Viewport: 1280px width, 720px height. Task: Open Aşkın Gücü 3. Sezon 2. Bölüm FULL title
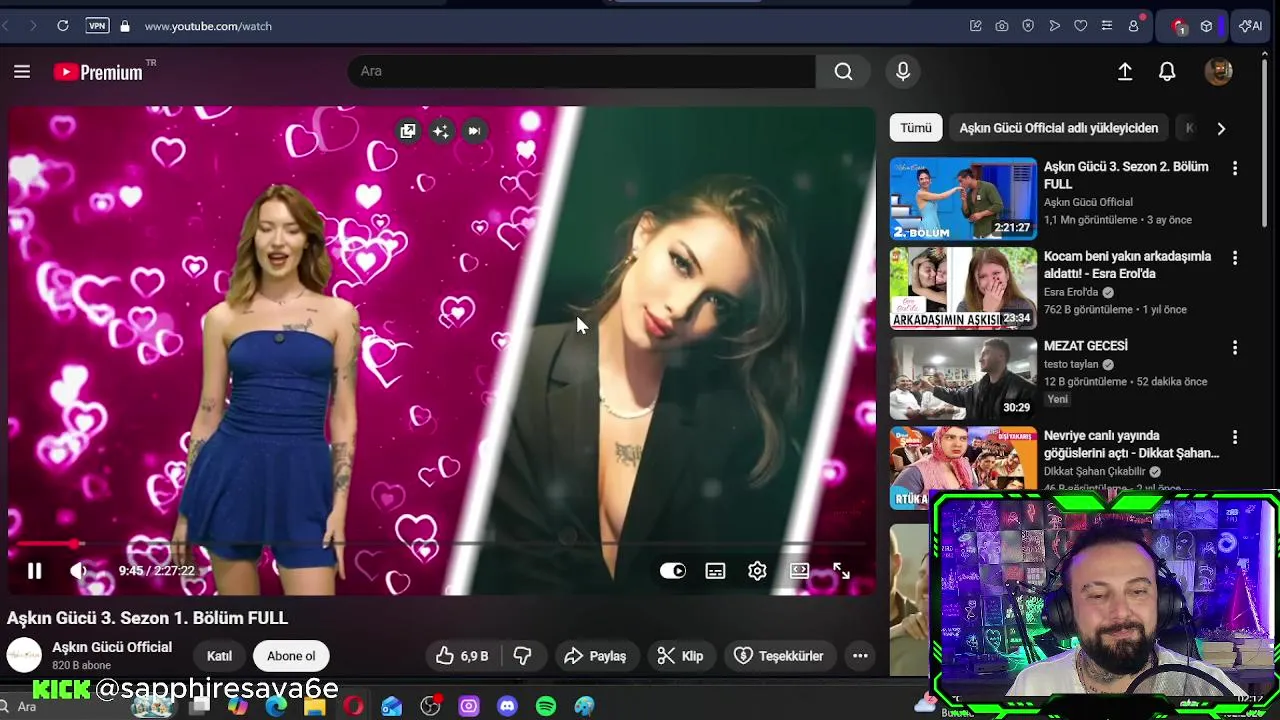[1126, 175]
